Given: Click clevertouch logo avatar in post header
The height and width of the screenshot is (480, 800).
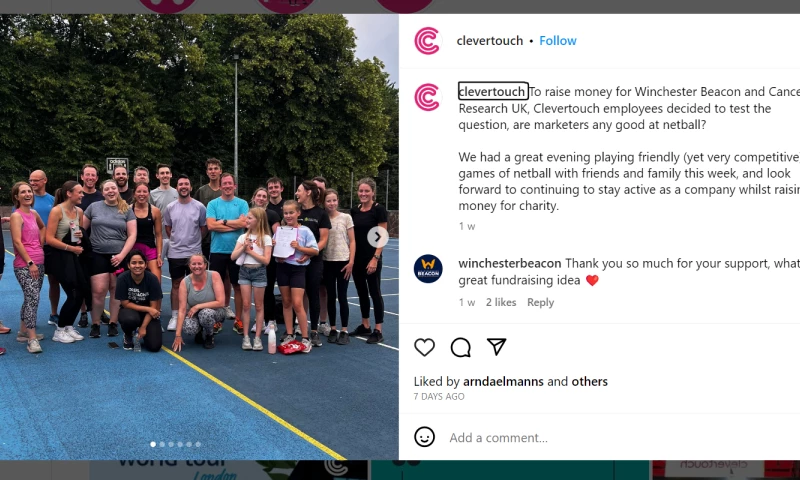Looking at the screenshot, I should (427, 41).
